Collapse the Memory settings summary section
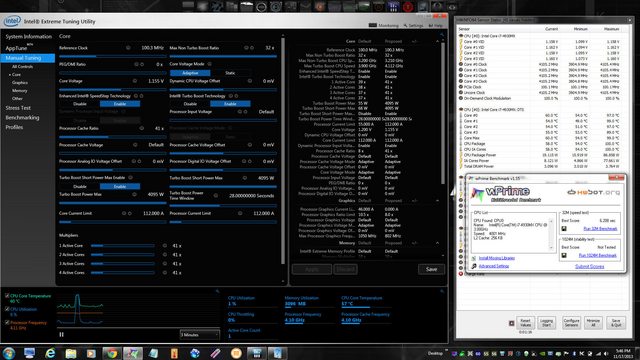This screenshot has width=640, height=360. pos(437,243)
